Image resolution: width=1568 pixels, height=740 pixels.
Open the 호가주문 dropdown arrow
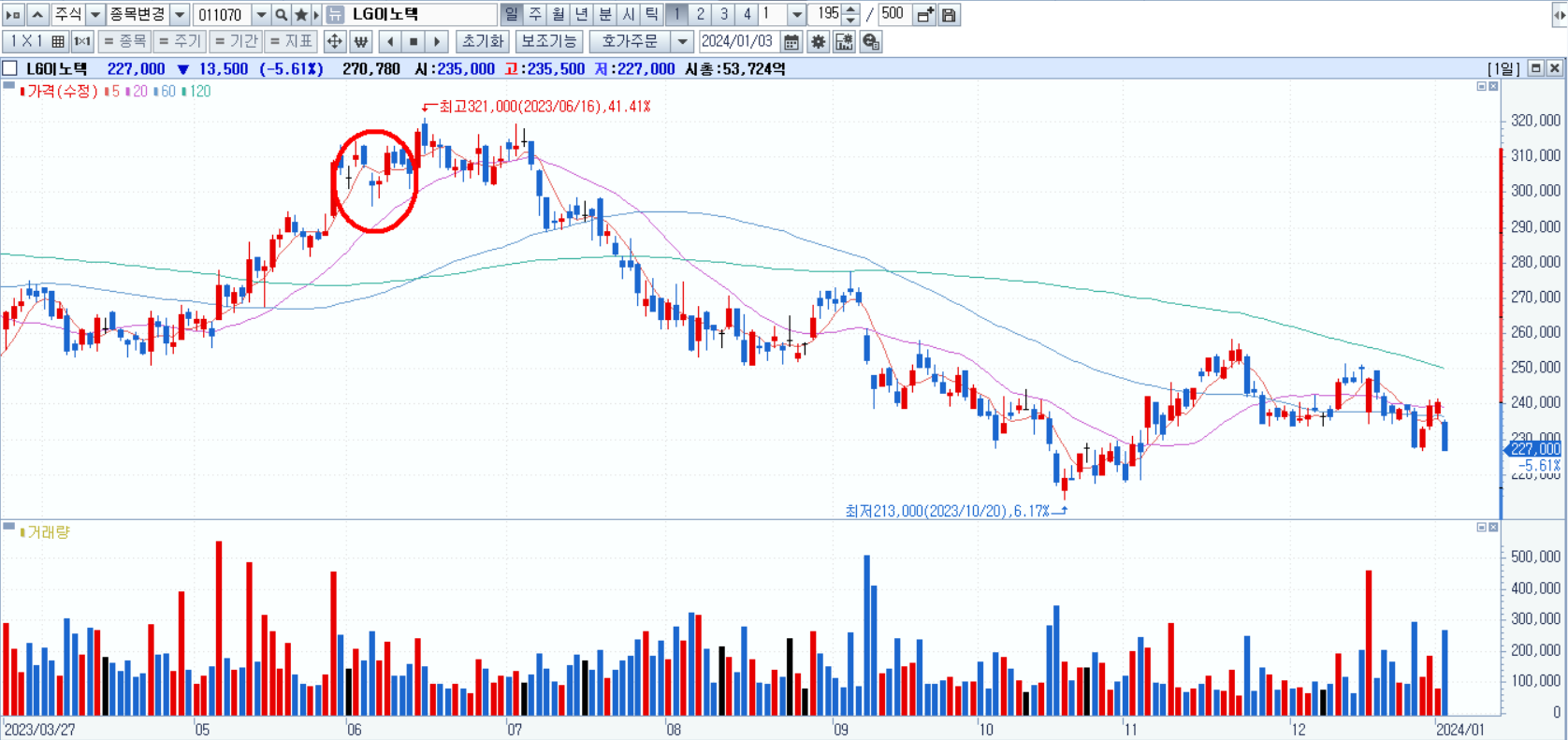(x=682, y=41)
